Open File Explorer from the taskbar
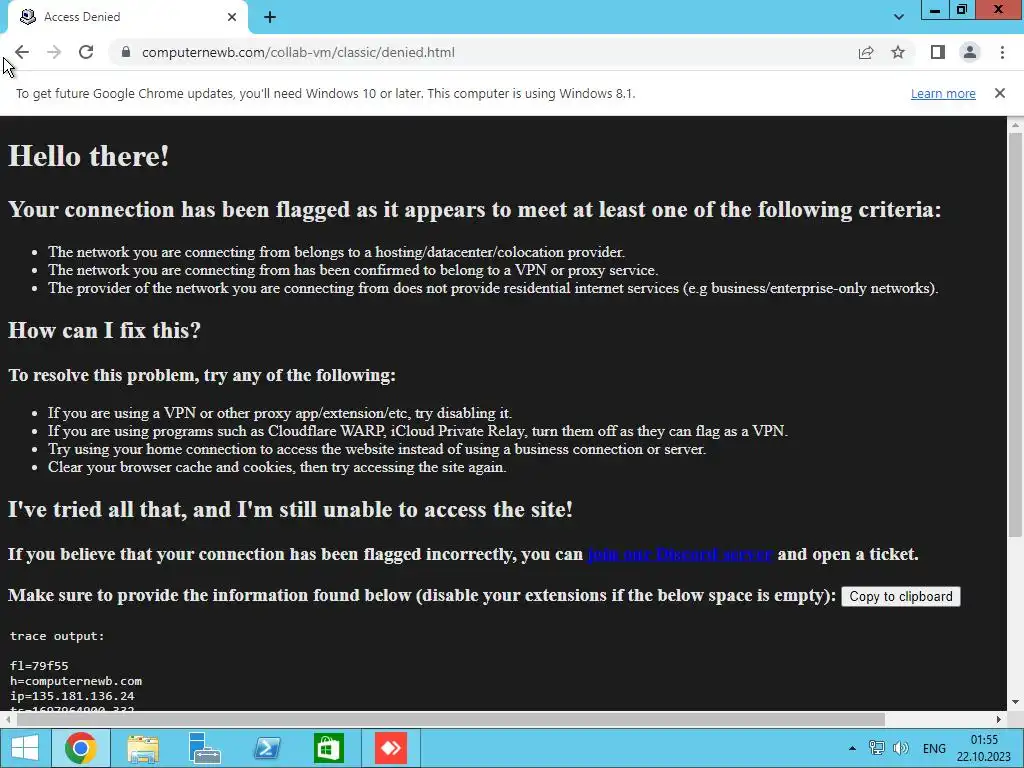This screenshot has height=768, width=1024. click(x=142, y=748)
